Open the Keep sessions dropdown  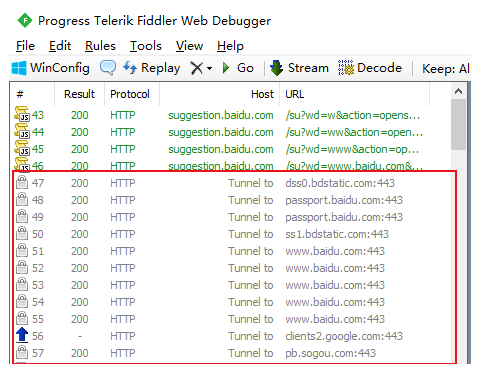click(446, 69)
